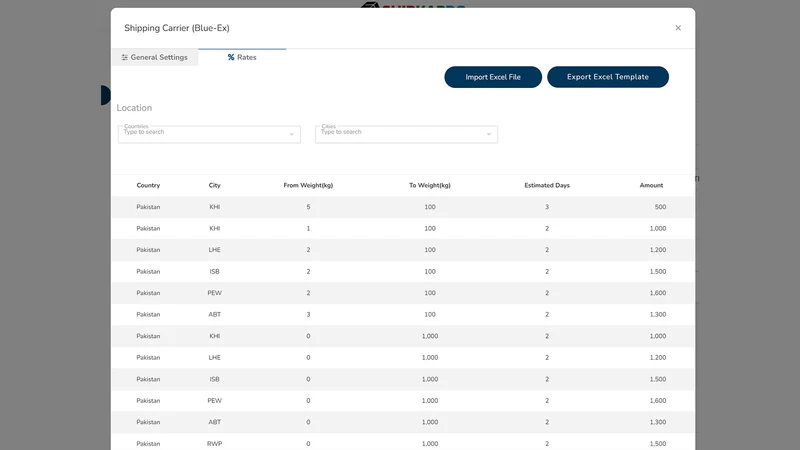Click the dark side tab behind the dialog
This screenshot has height=450, width=800.
(x=106, y=95)
